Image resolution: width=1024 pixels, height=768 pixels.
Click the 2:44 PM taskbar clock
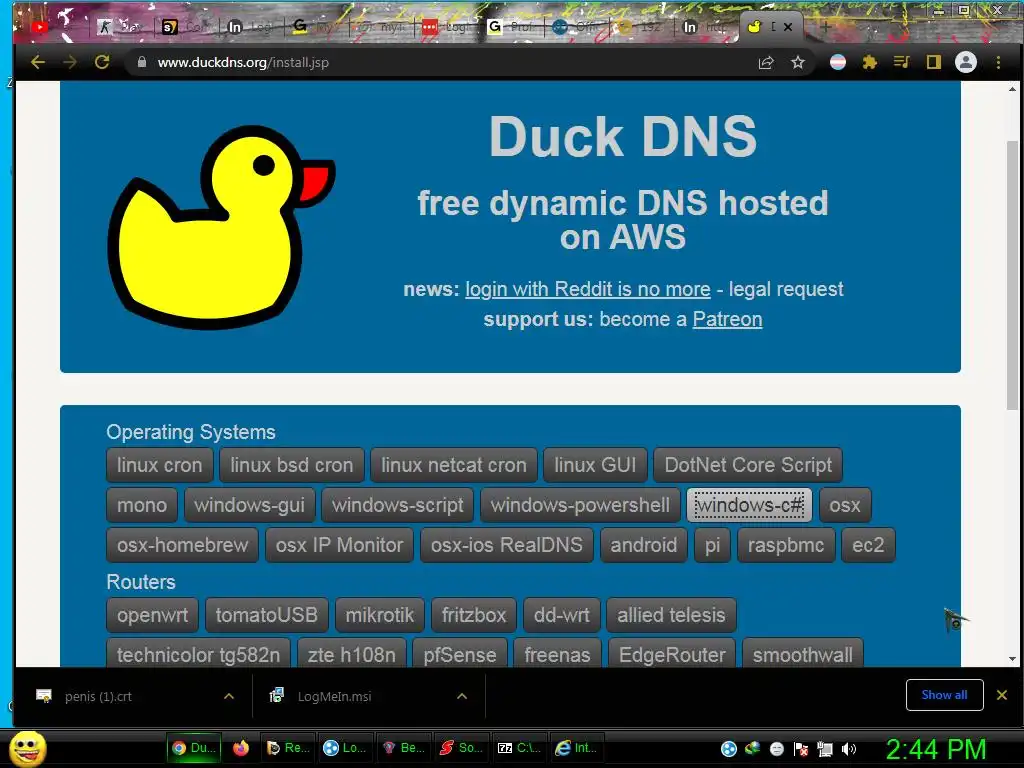[x=936, y=749]
